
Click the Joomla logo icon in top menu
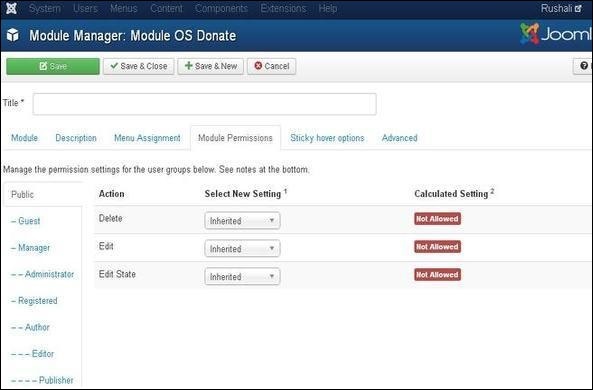coord(11,8)
